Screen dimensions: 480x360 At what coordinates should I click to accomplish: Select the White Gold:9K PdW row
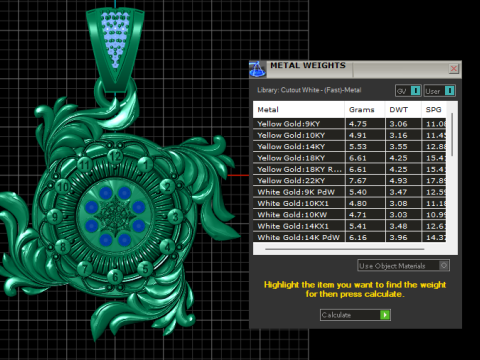[x=349, y=192]
